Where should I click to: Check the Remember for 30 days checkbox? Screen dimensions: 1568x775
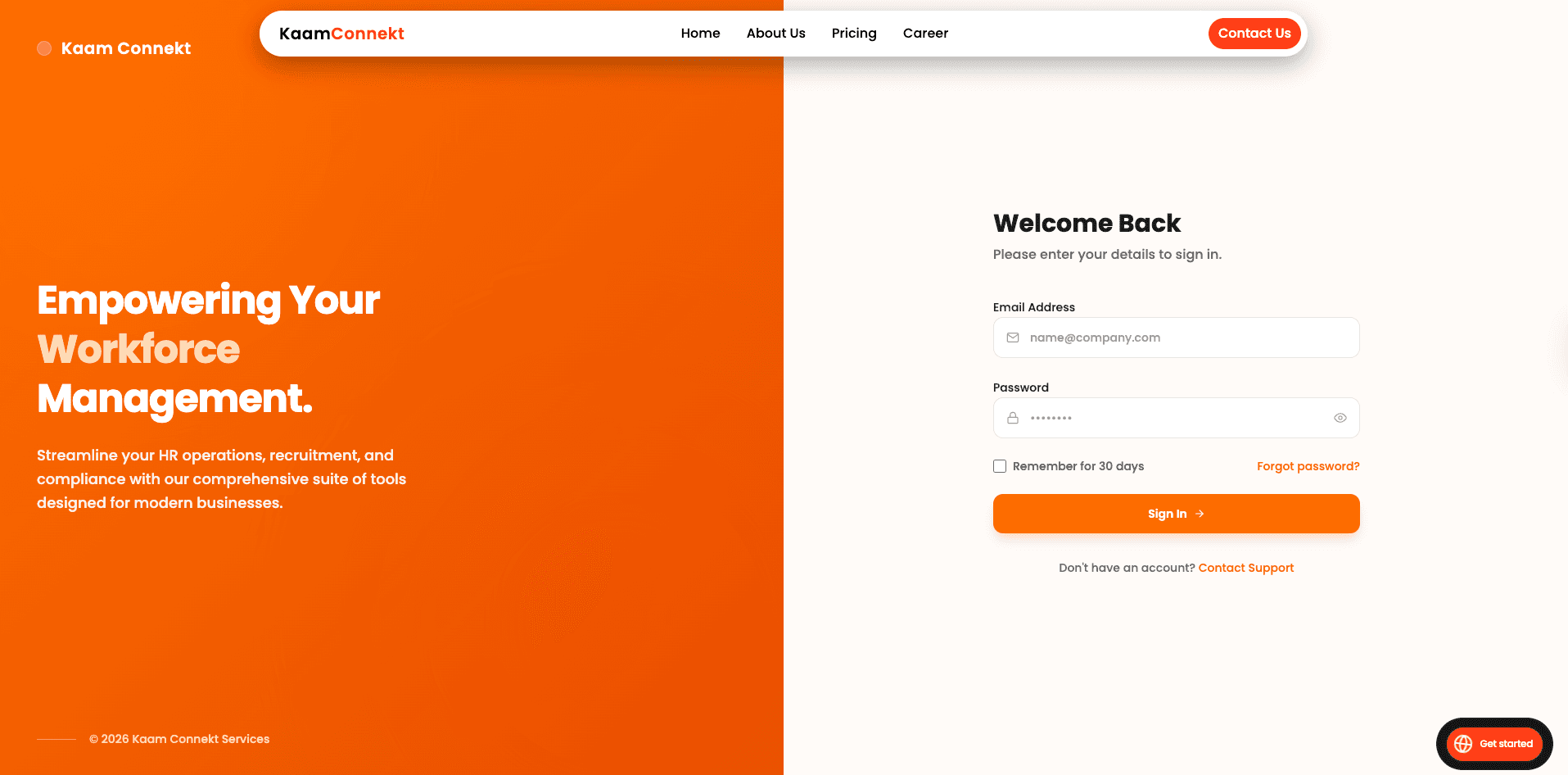1000,466
